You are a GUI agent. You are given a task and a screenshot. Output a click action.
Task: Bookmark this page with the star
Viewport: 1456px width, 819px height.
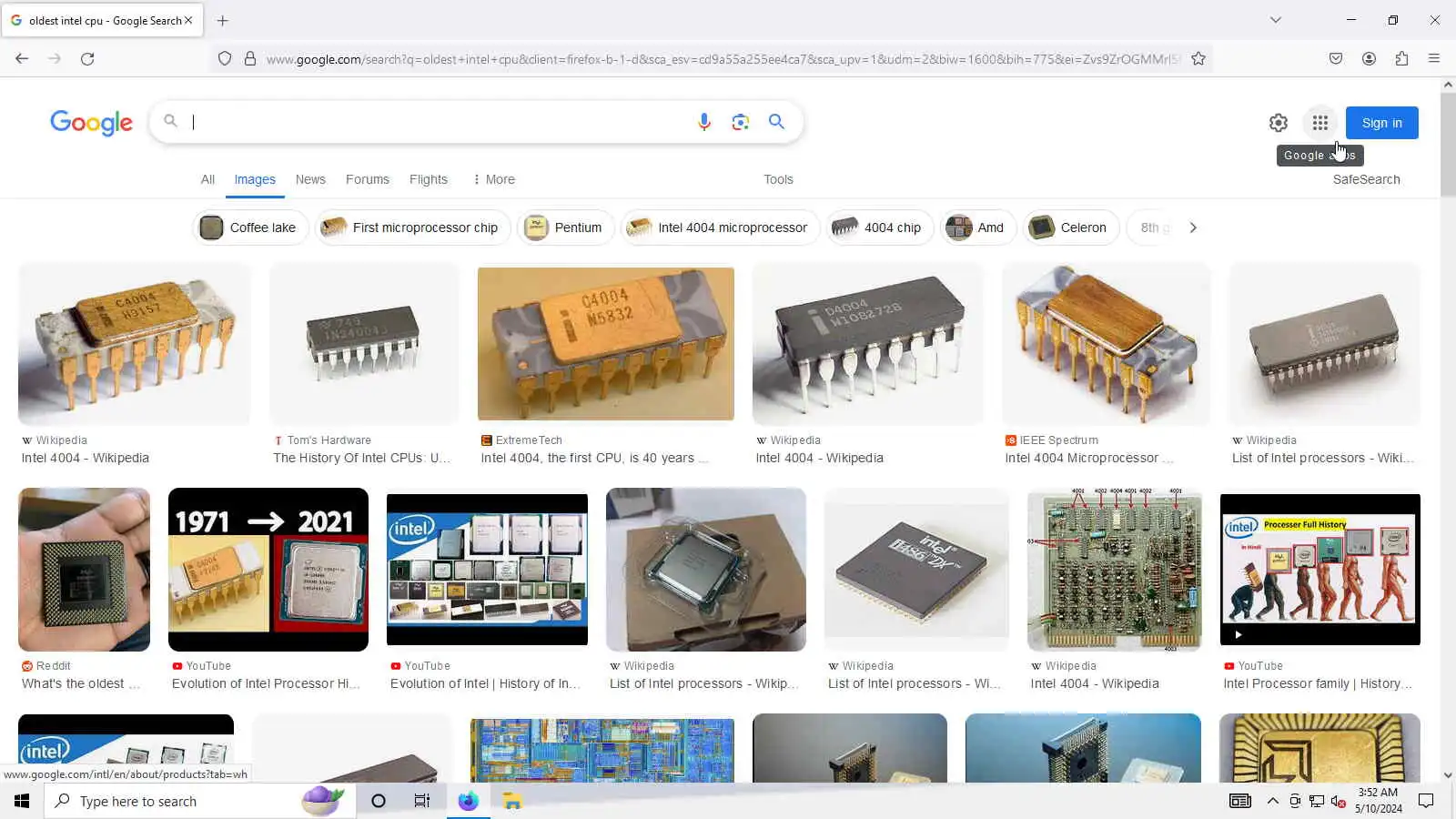click(1198, 58)
